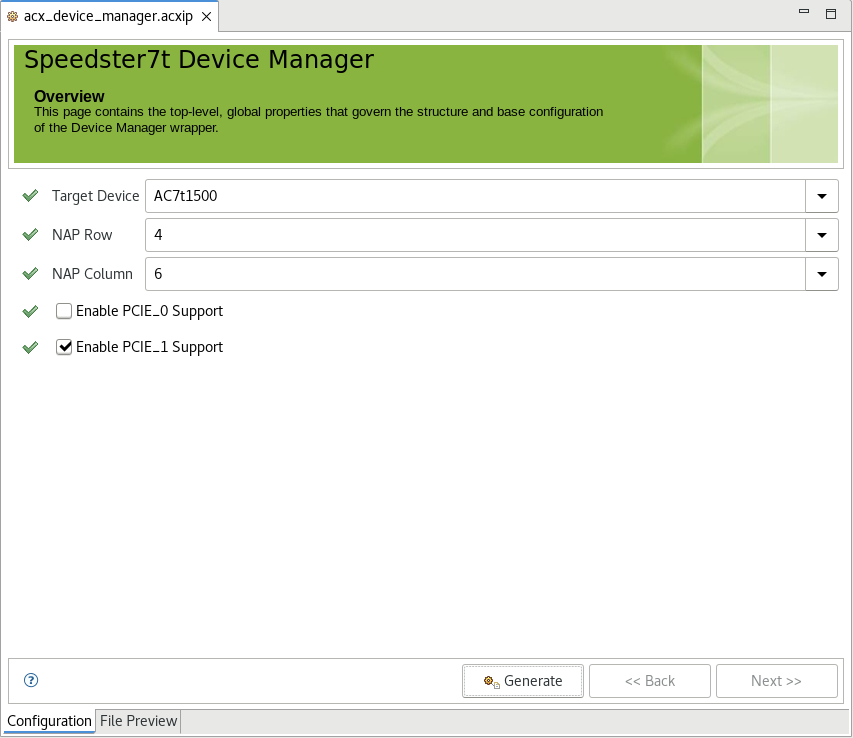Maximize the editor panel

(831, 14)
